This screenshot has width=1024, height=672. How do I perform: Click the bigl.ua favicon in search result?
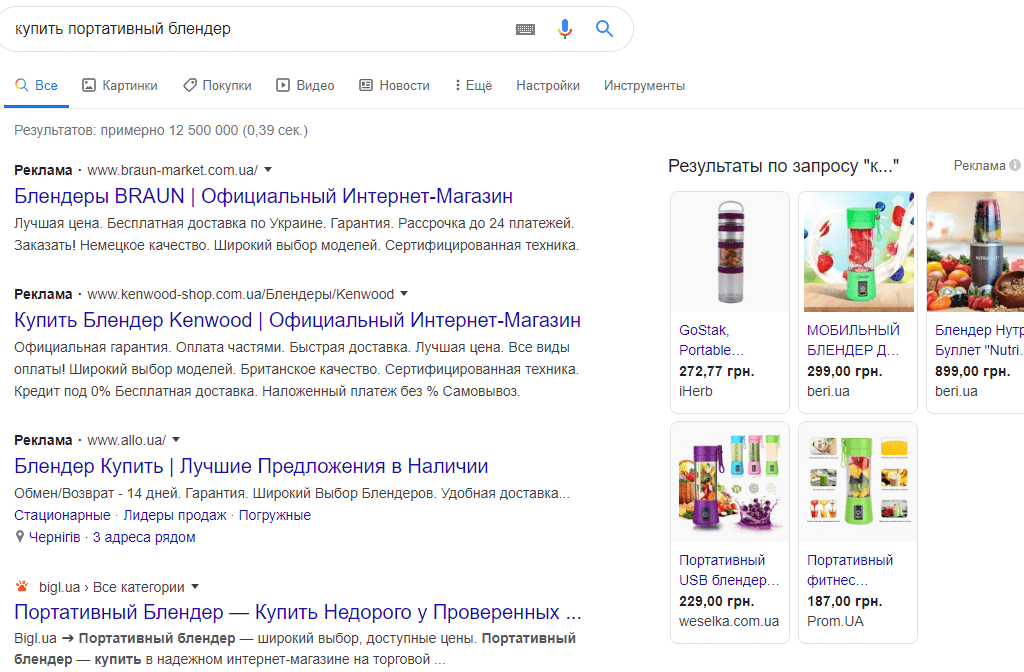coord(20,585)
